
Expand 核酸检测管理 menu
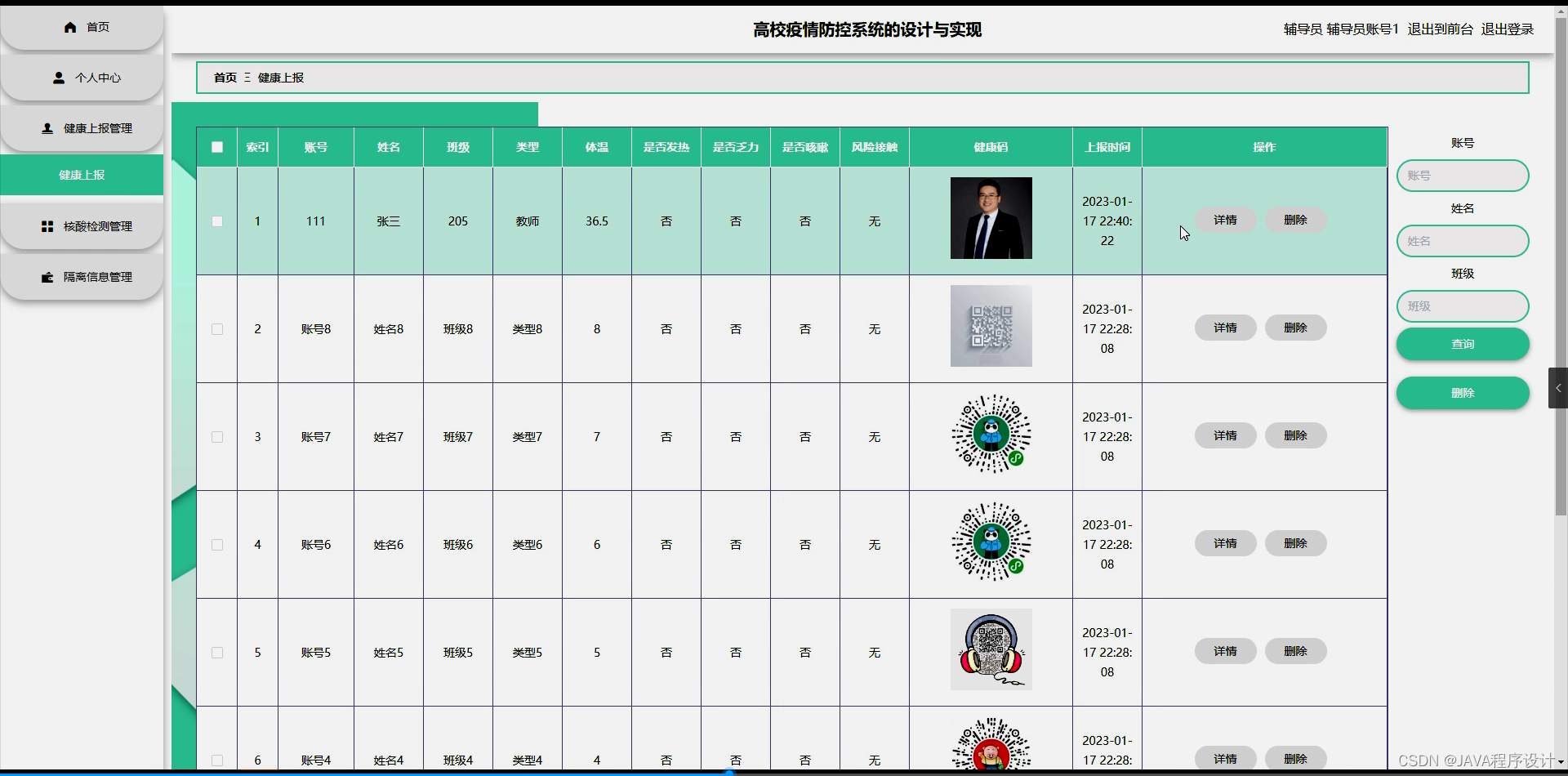(x=82, y=226)
